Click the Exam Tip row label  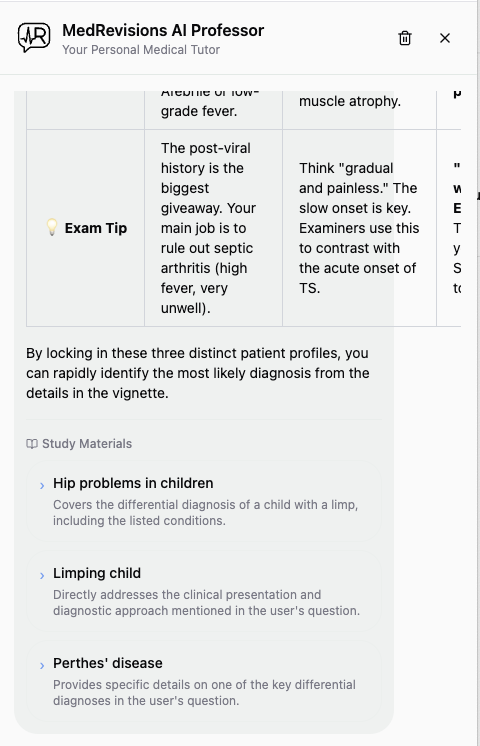click(x=86, y=228)
